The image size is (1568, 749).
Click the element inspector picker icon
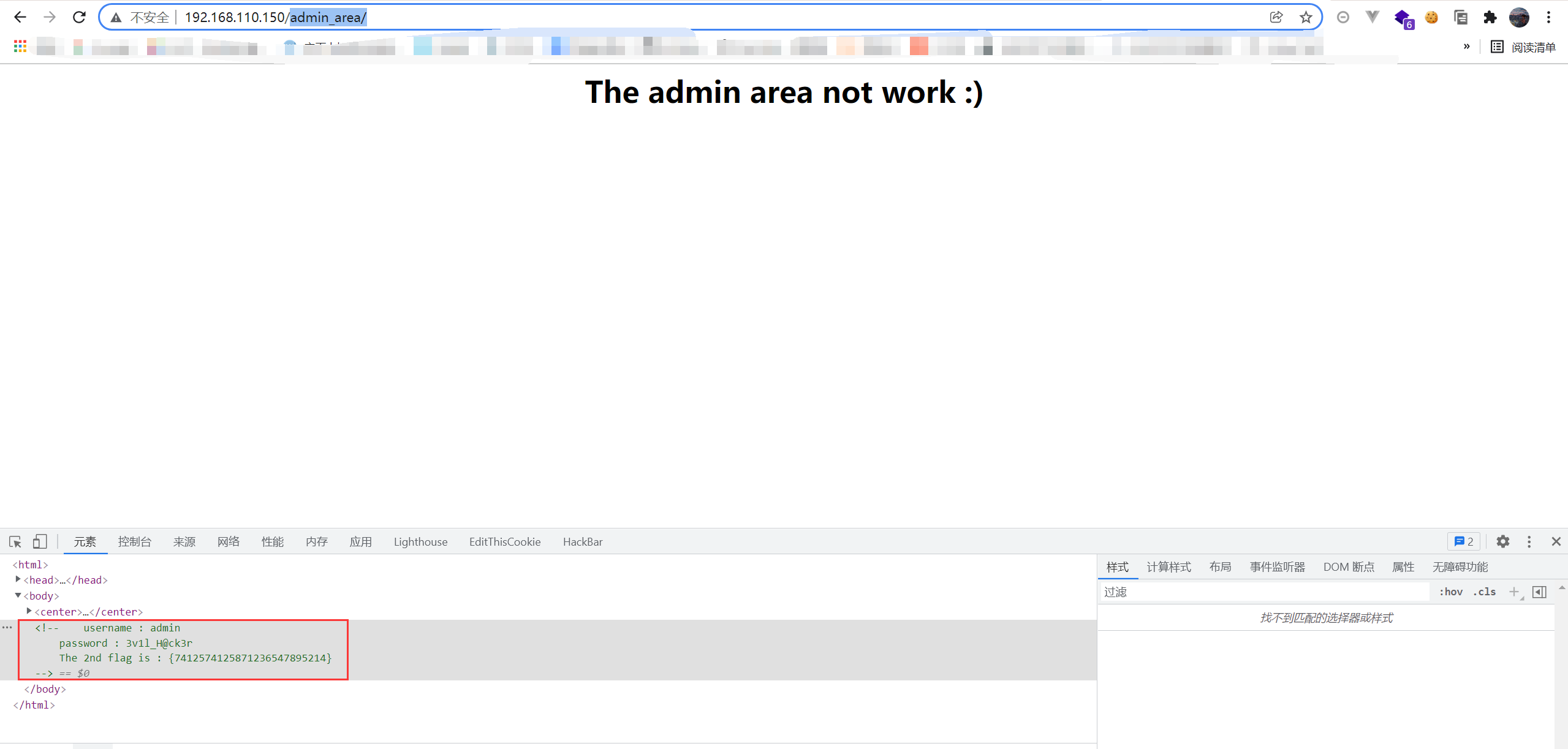[15, 541]
